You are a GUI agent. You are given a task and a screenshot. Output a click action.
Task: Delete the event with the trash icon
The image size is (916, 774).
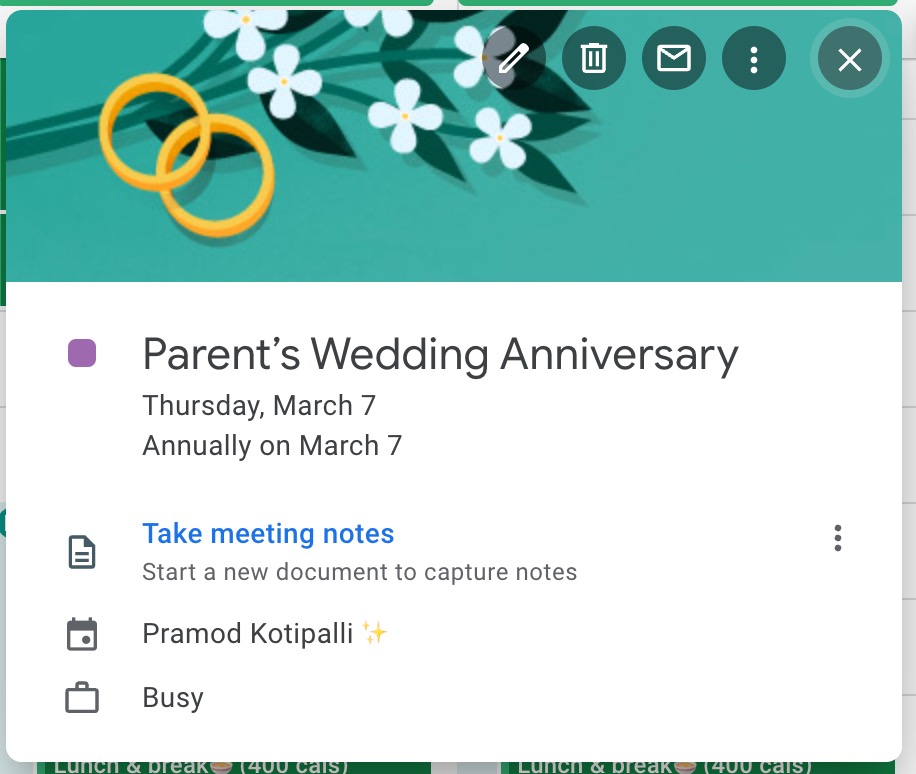pos(594,59)
